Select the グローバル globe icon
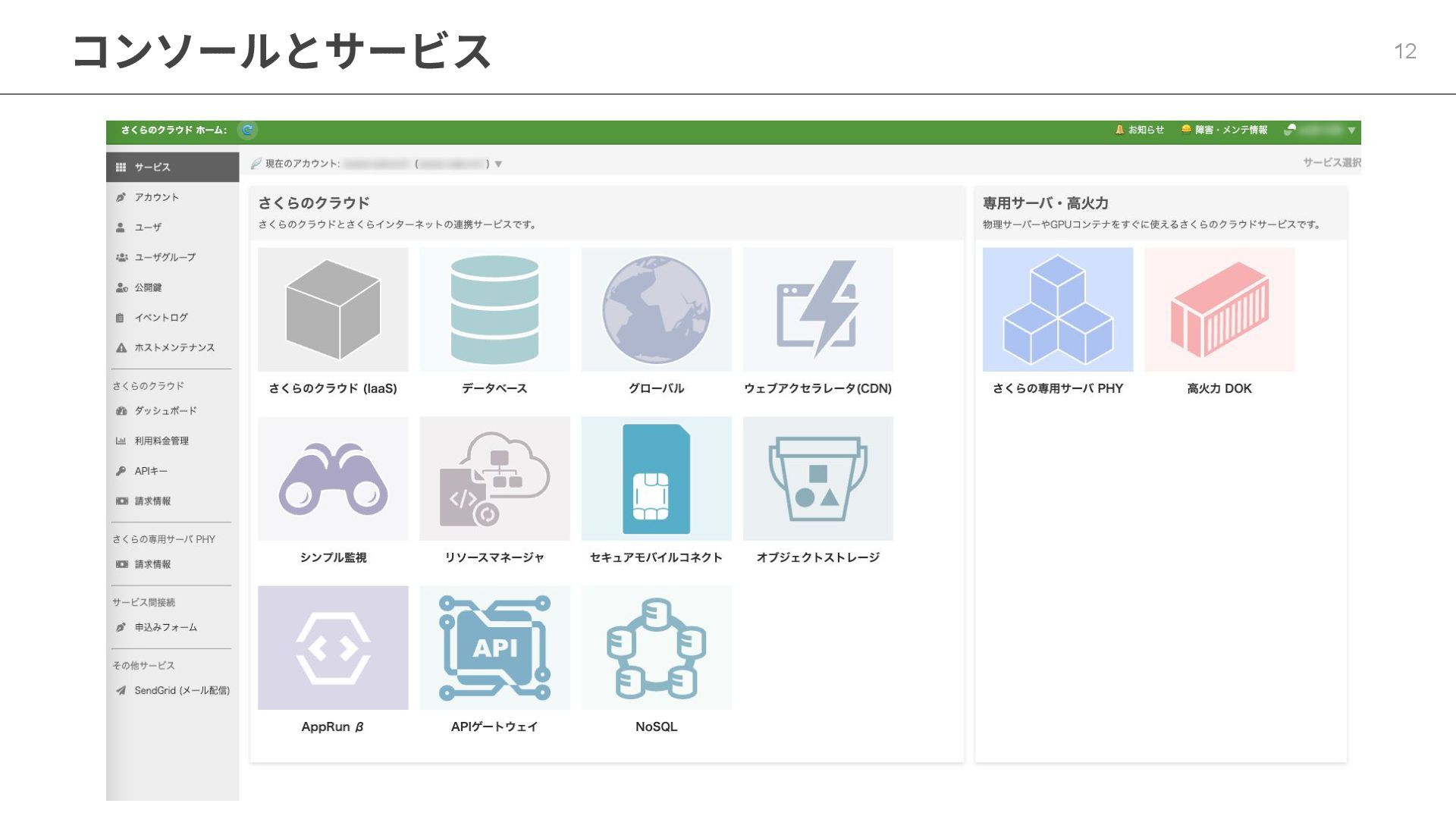This screenshot has width=1456, height=819. click(x=656, y=309)
